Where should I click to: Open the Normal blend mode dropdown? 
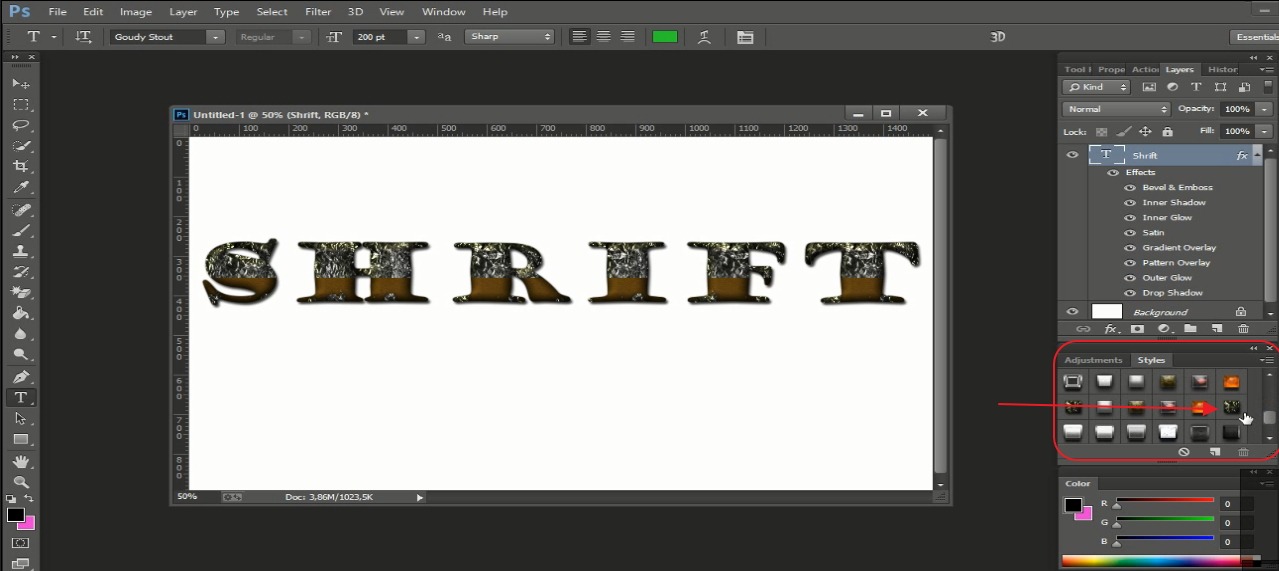(x=1115, y=109)
